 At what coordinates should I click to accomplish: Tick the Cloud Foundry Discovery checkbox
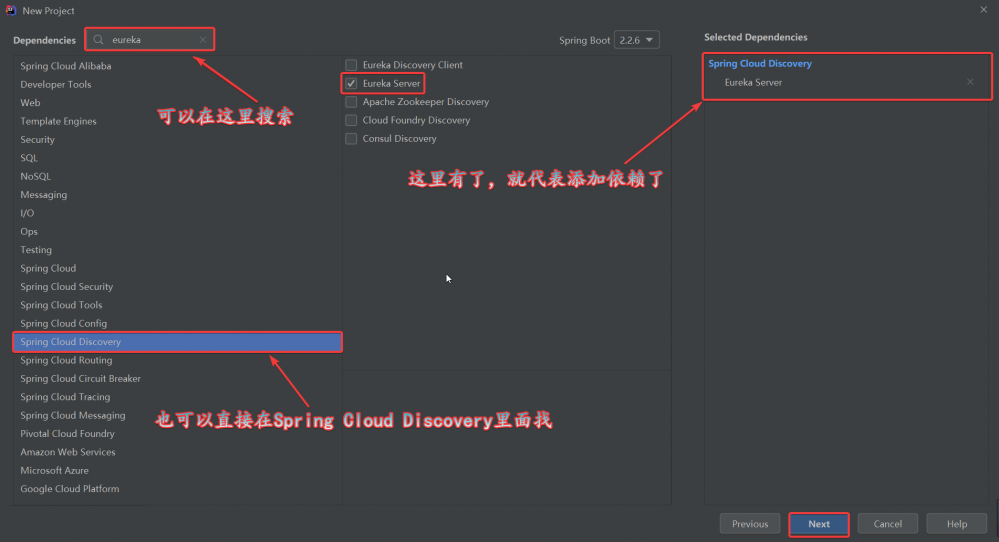coord(351,120)
